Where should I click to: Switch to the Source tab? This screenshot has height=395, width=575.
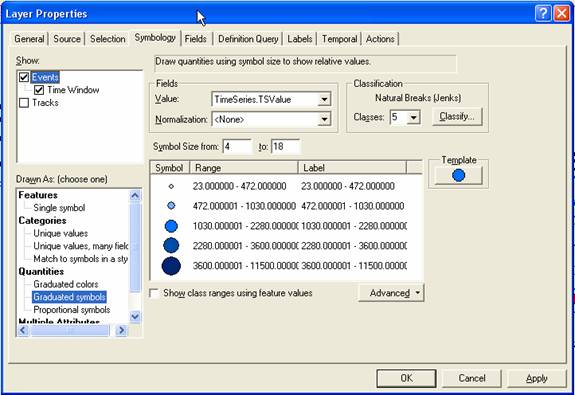67,39
